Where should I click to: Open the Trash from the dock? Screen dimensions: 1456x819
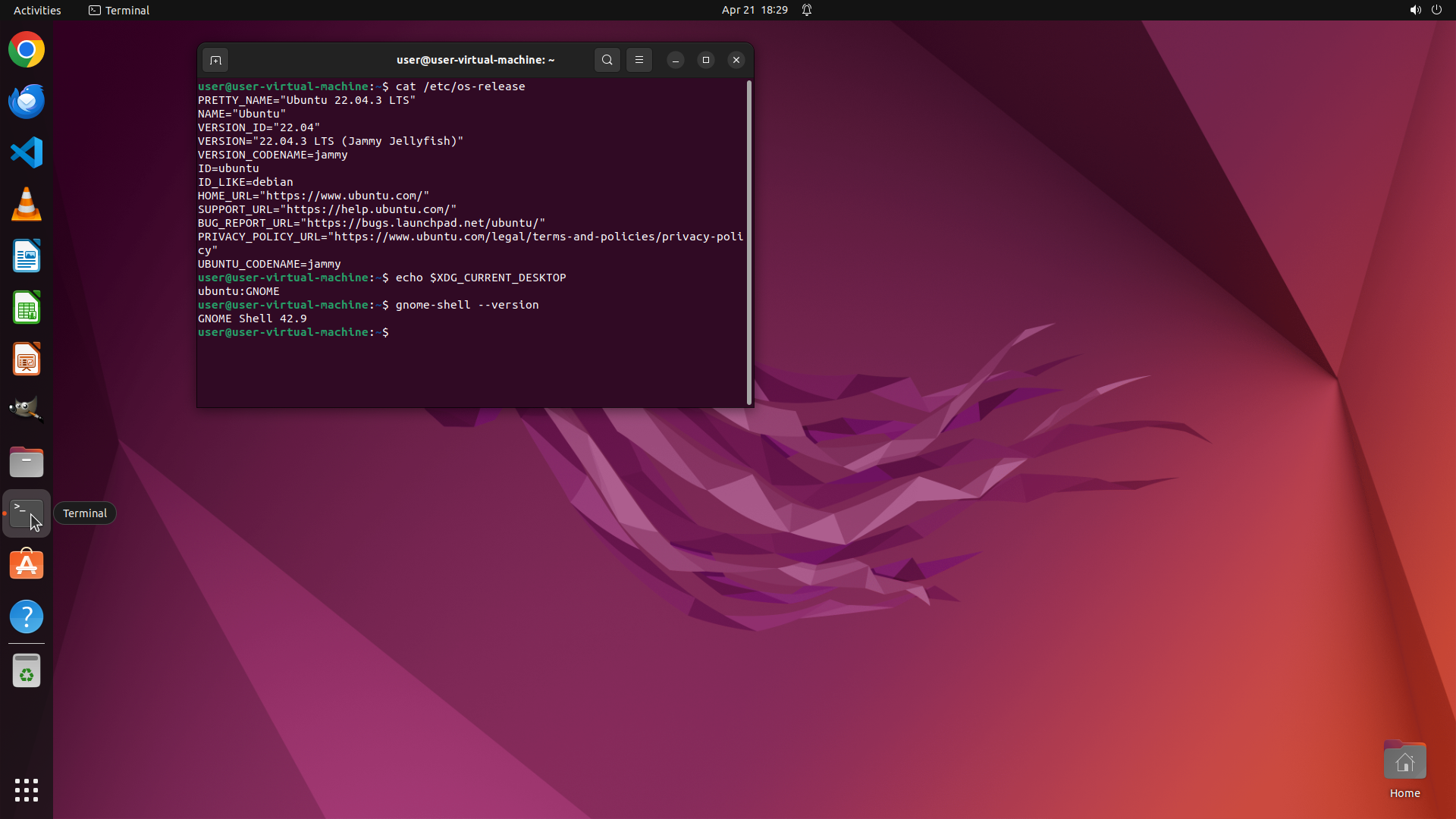pyautogui.click(x=27, y=671)
